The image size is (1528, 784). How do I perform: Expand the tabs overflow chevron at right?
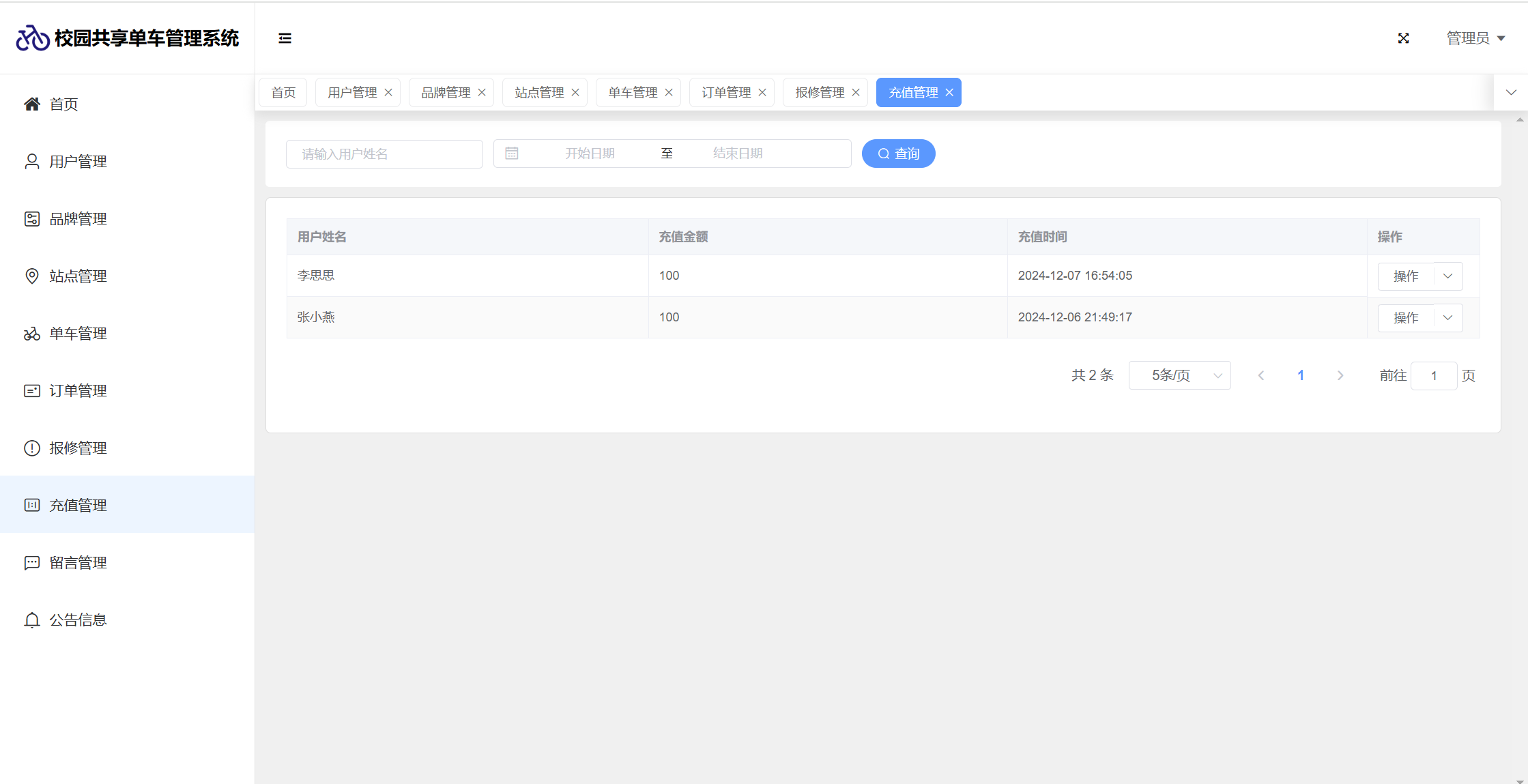(1511, 93)
